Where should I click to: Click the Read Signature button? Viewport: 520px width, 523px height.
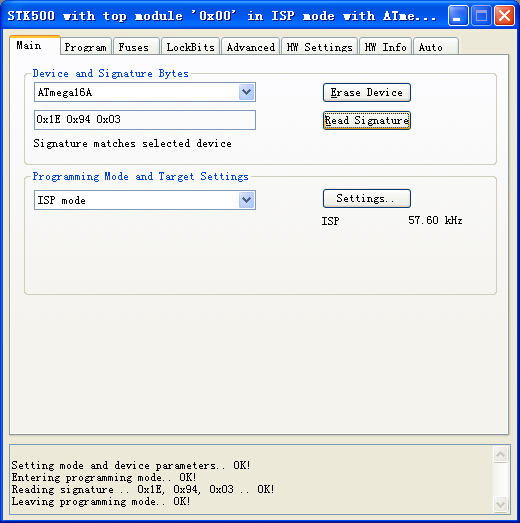(367, 120)
